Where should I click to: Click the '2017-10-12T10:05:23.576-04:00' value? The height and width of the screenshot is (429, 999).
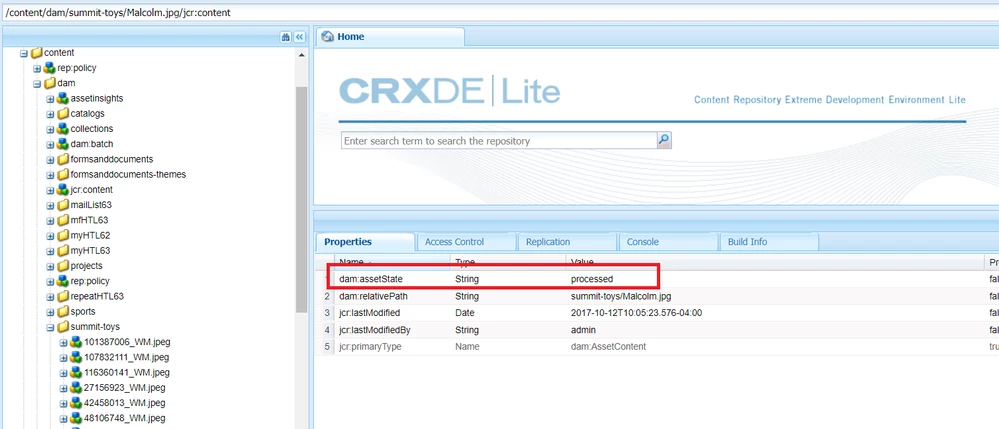[636, 313]
